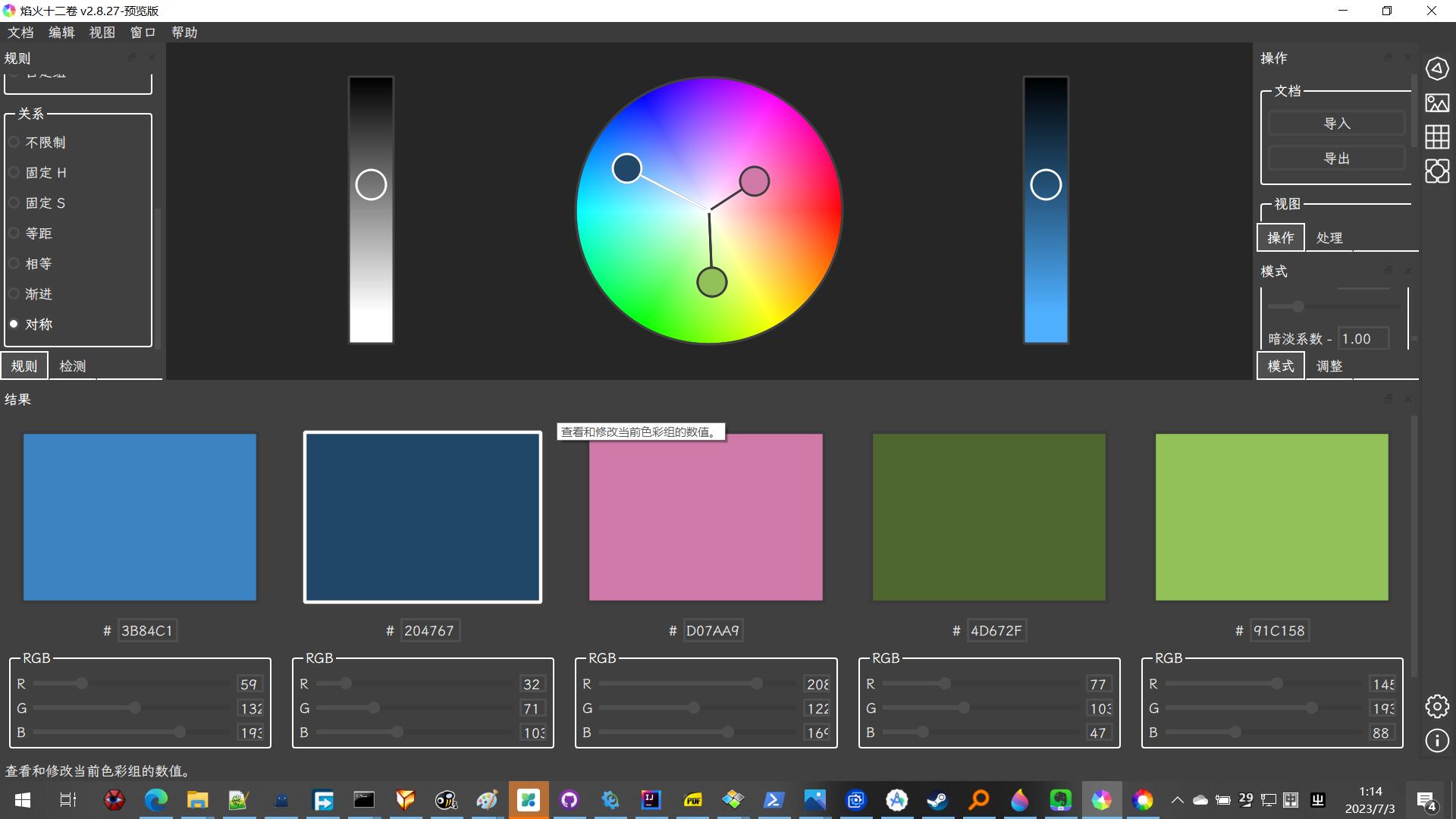Open the grid board view icon

tap(1437, 137)
